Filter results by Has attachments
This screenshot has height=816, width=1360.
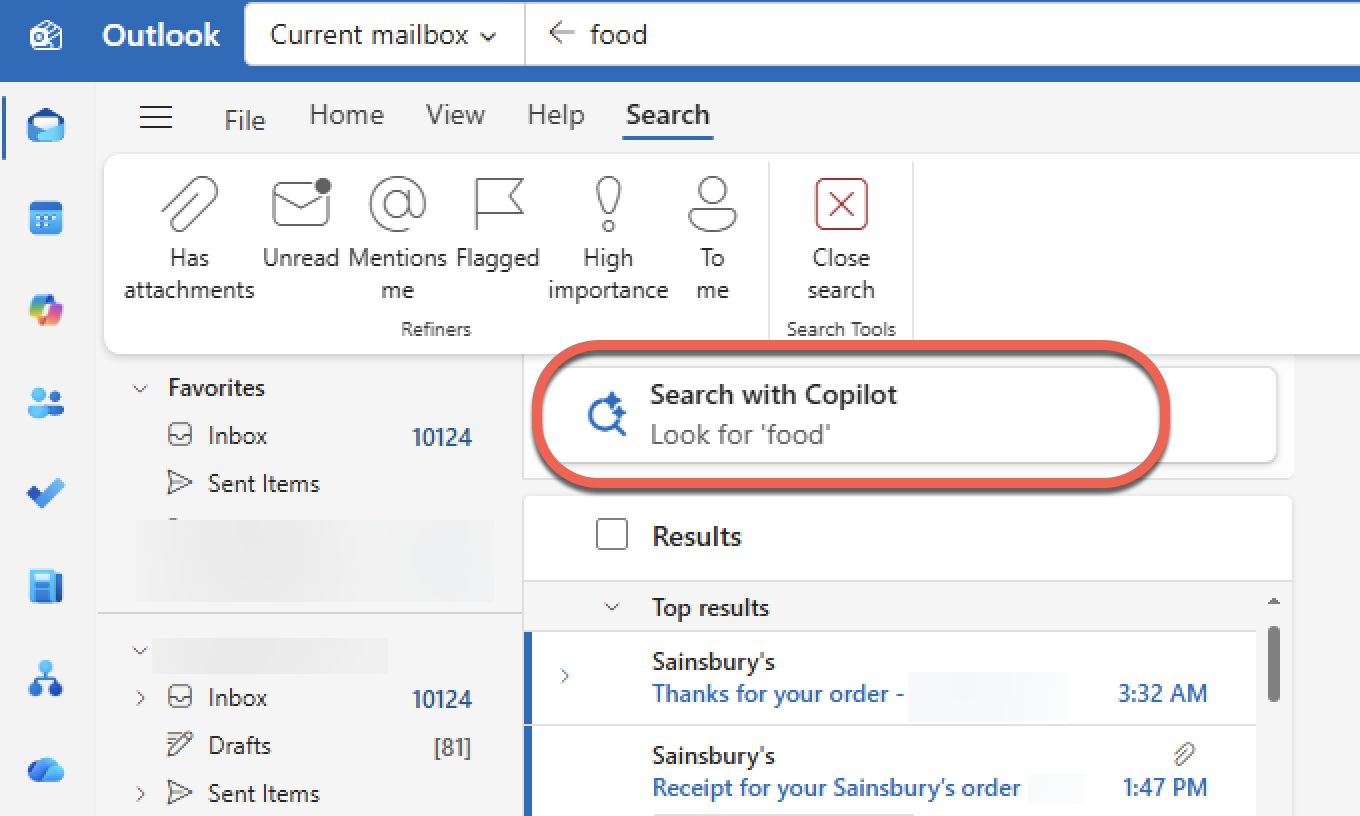[x=189, y=238]
